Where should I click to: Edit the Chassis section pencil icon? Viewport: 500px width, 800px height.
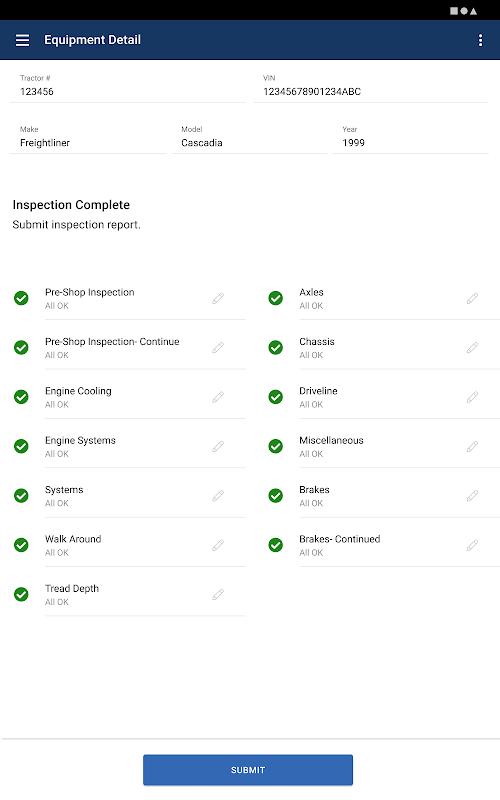472,347
